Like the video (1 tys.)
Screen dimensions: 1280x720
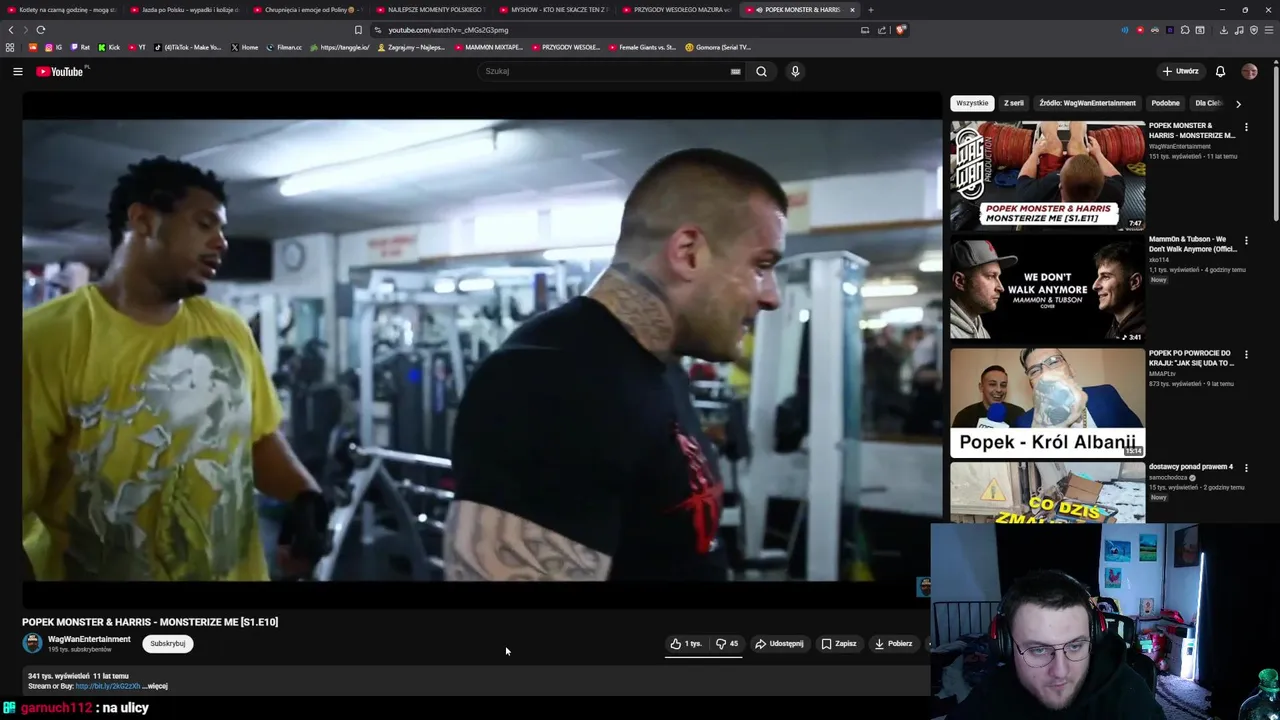coord(686,644)
